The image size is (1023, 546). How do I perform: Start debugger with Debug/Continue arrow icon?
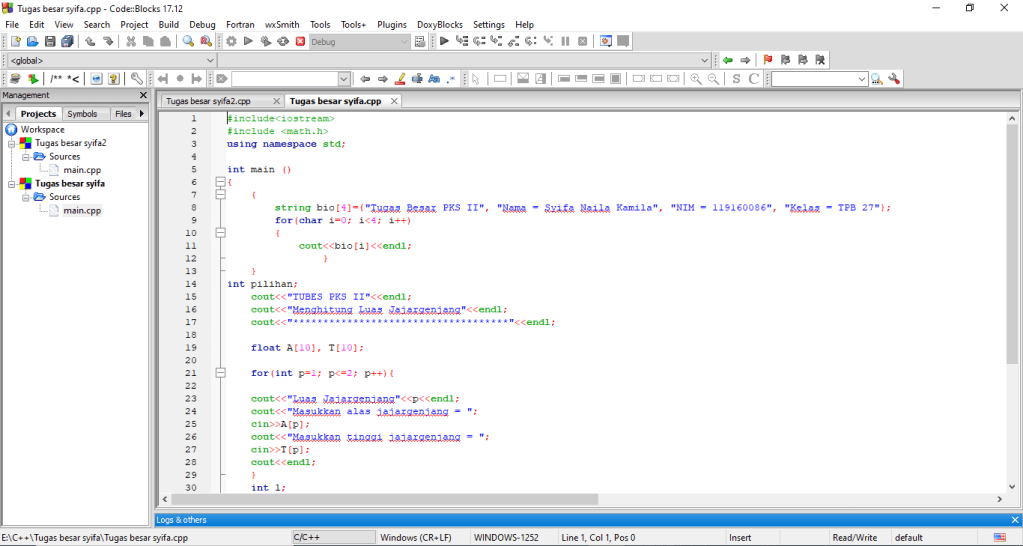[x=444, y=42]
